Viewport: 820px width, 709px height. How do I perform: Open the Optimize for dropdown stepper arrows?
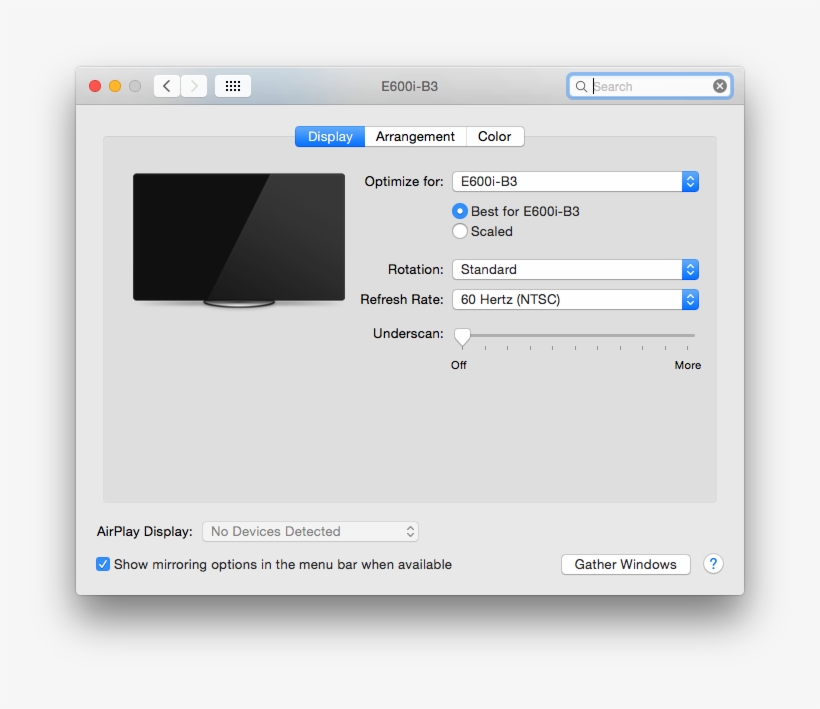point(690,181)
